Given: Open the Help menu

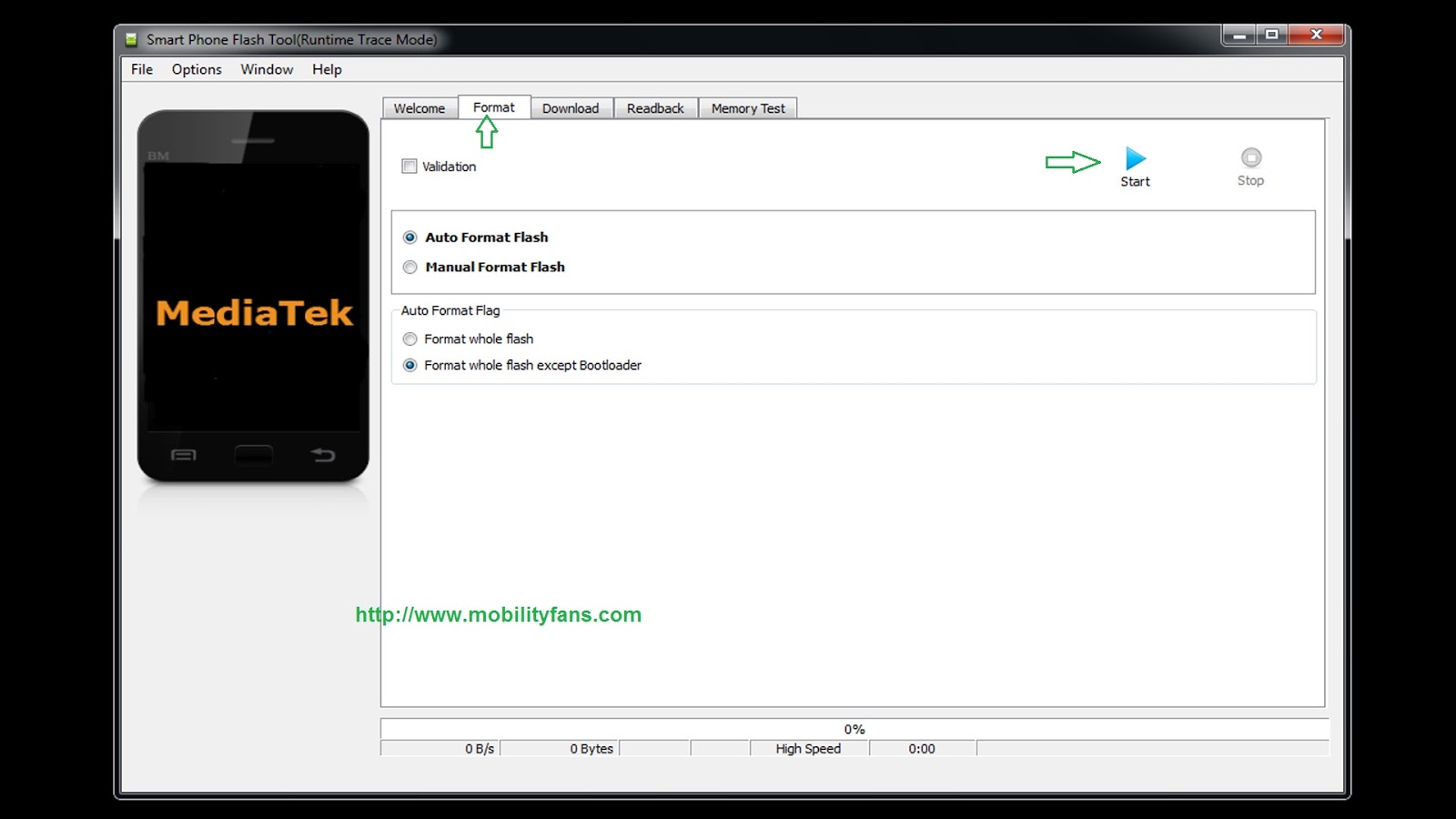Looking at the screenshot, I should click(x=327, y=69).
